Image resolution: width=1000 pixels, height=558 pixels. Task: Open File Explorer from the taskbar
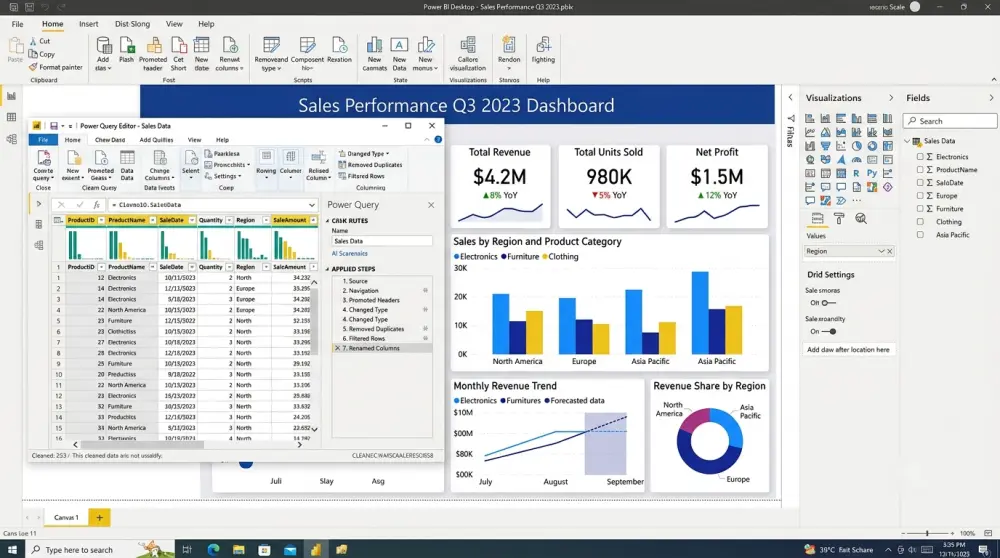point(239,549)
